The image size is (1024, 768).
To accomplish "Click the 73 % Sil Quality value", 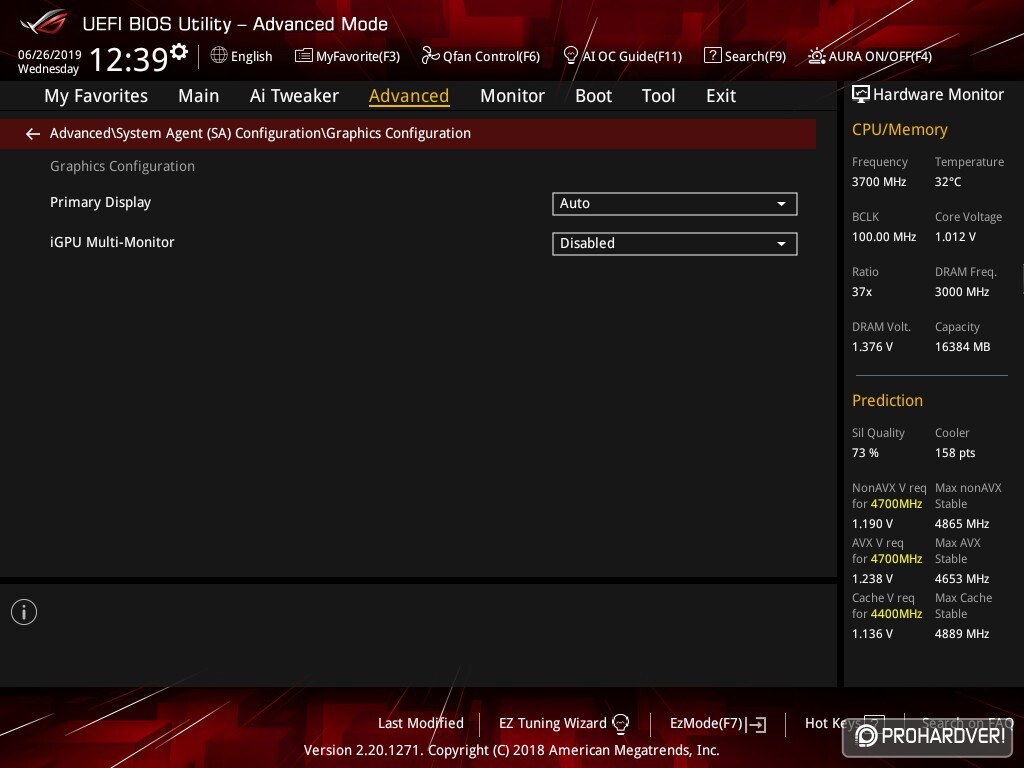I will (865, 453).
